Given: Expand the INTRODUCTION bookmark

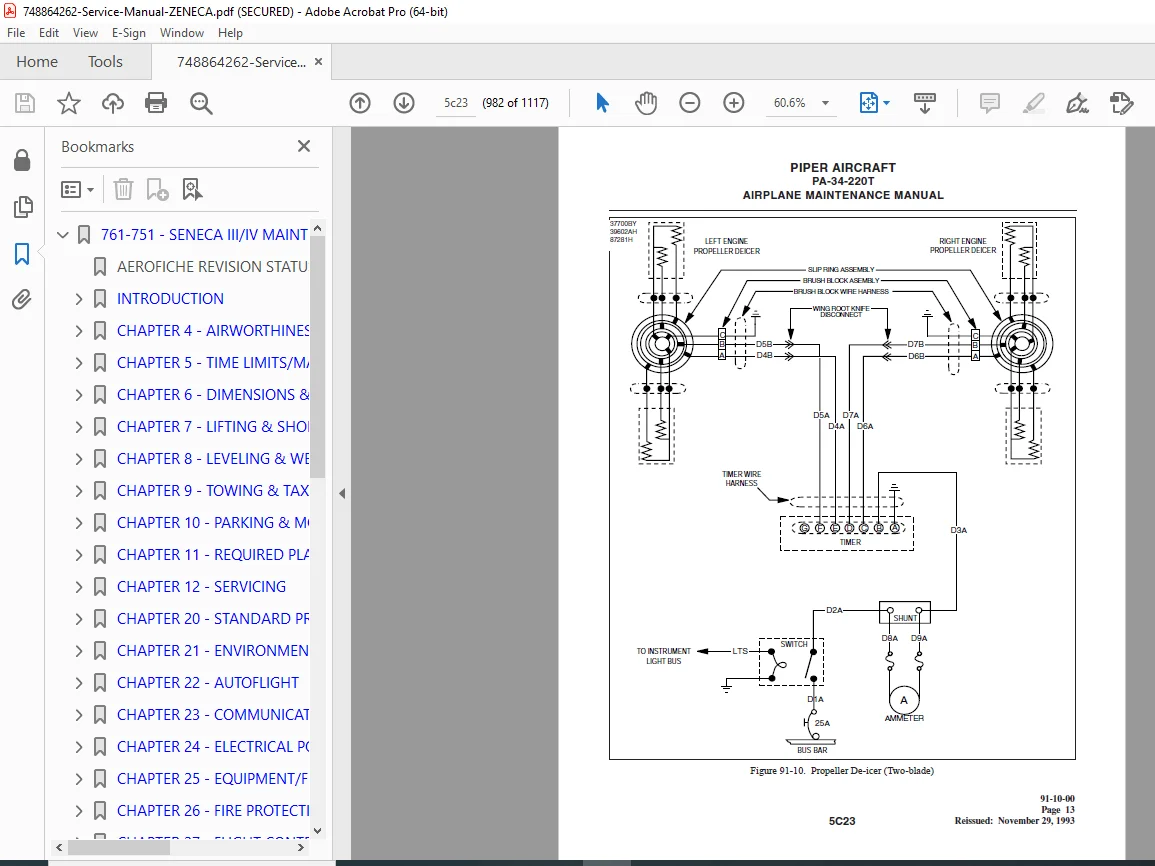Looking at the screenshot, I should coord(79,299).
